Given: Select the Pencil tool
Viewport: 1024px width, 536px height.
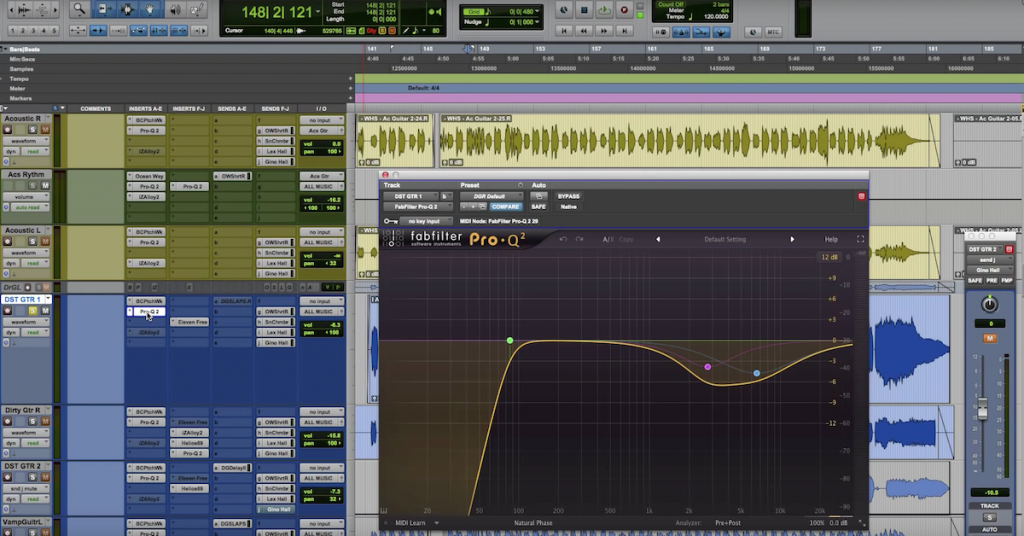Looking at the screenshot, I should pyautogui.click(x=197, y=9).
